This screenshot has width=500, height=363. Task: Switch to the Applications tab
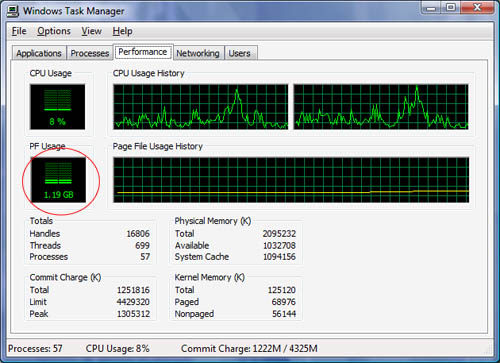39,53
